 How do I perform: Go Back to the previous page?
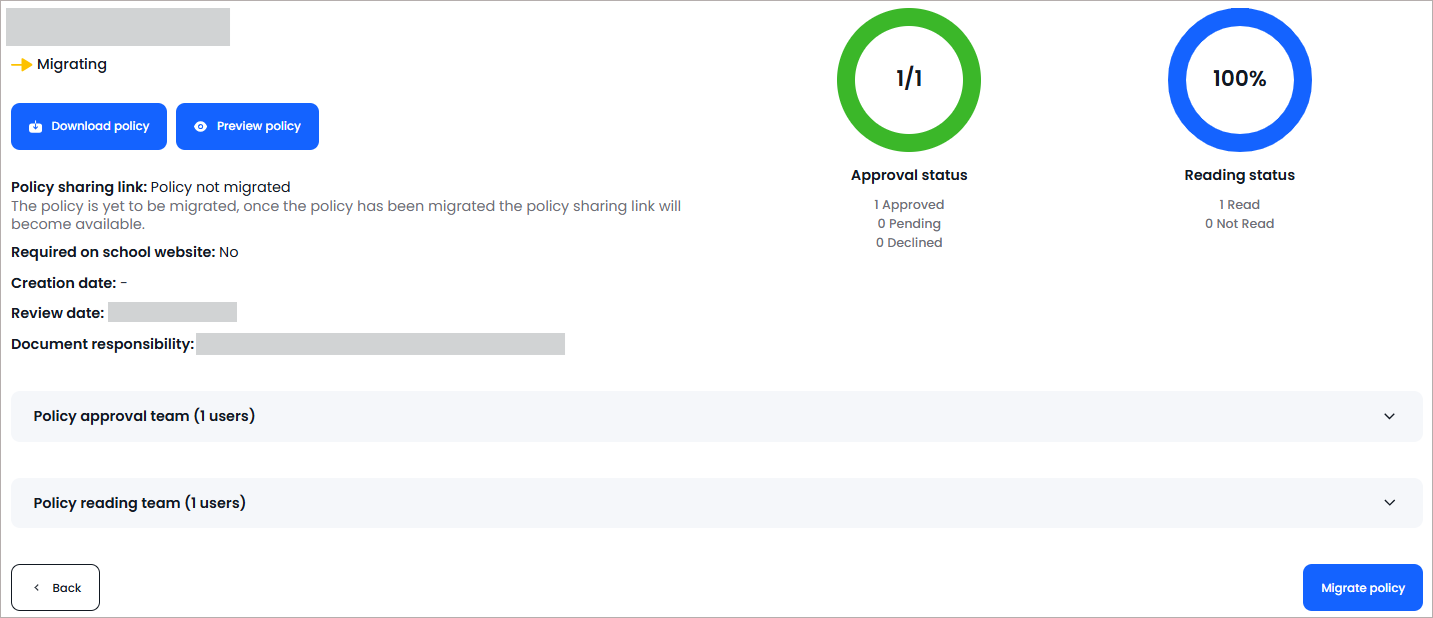pos(55,587)
